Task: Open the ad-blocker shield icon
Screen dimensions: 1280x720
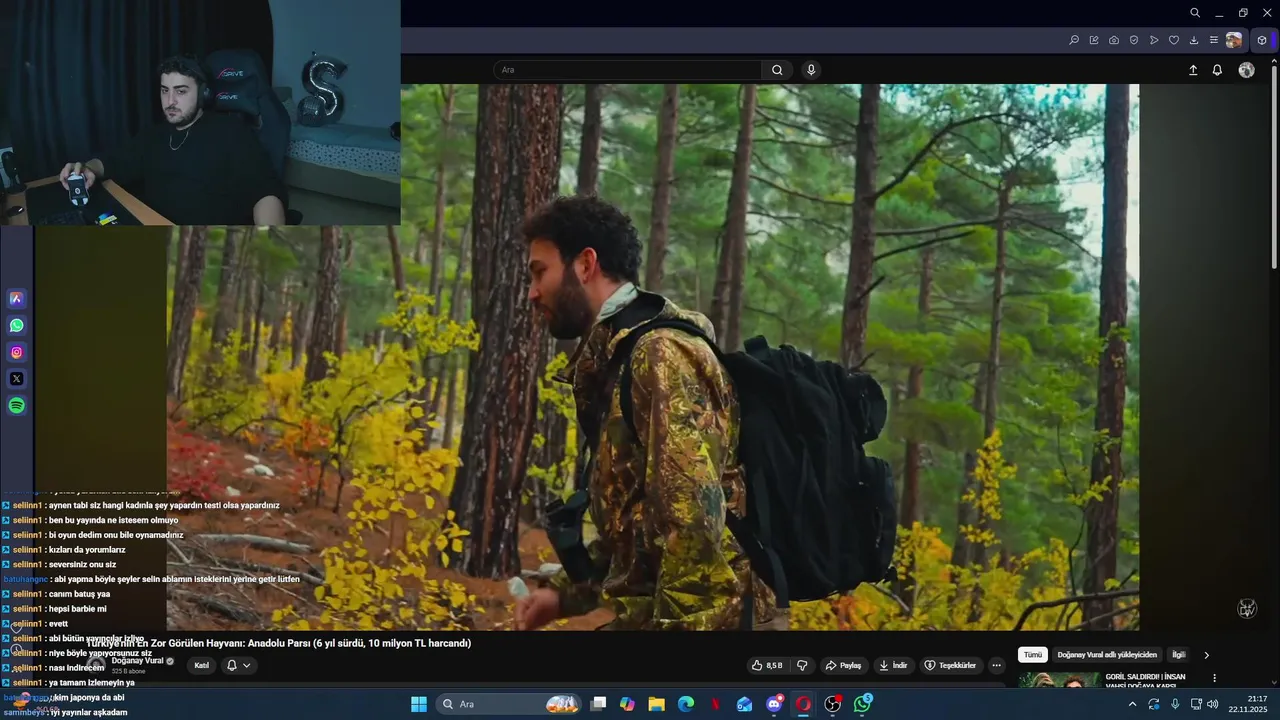Action: (1134, 40)
